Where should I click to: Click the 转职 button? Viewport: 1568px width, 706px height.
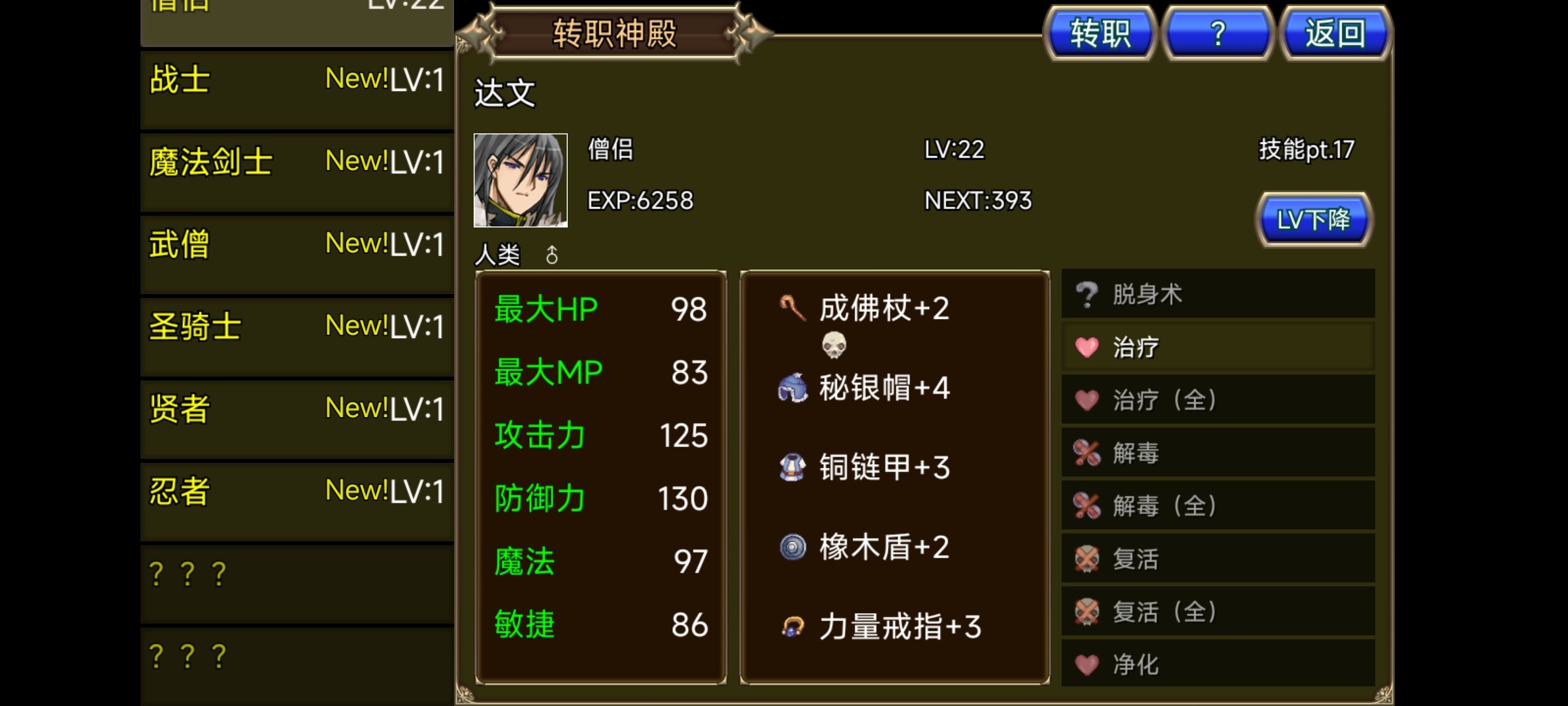click(1100, 33)
